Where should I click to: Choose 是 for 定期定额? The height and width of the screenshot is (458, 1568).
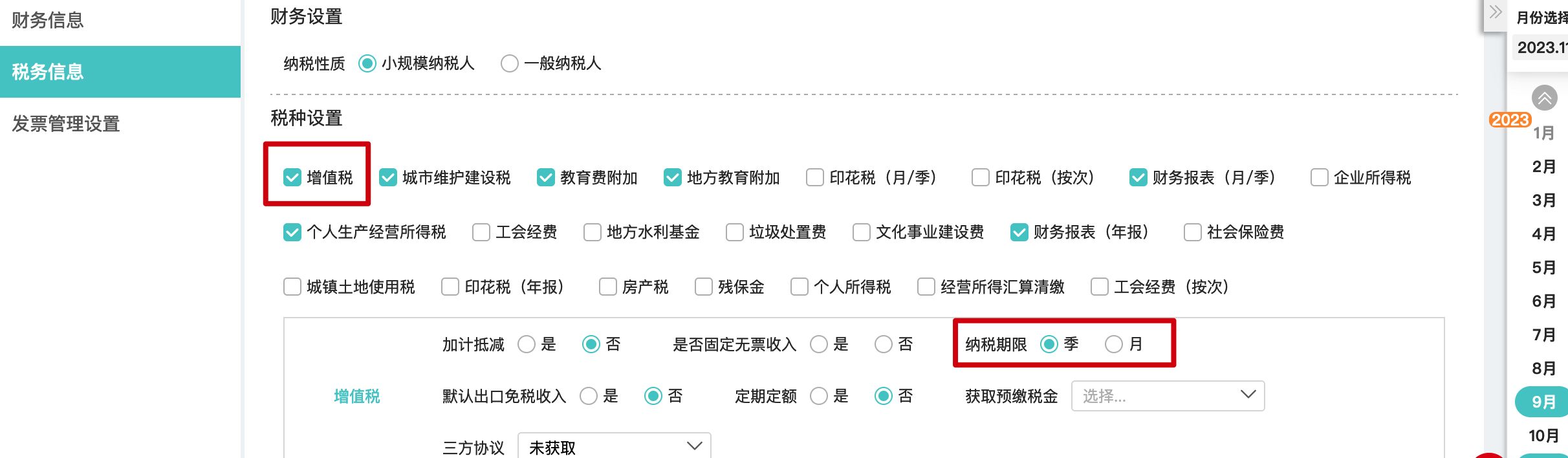(819, 396)
